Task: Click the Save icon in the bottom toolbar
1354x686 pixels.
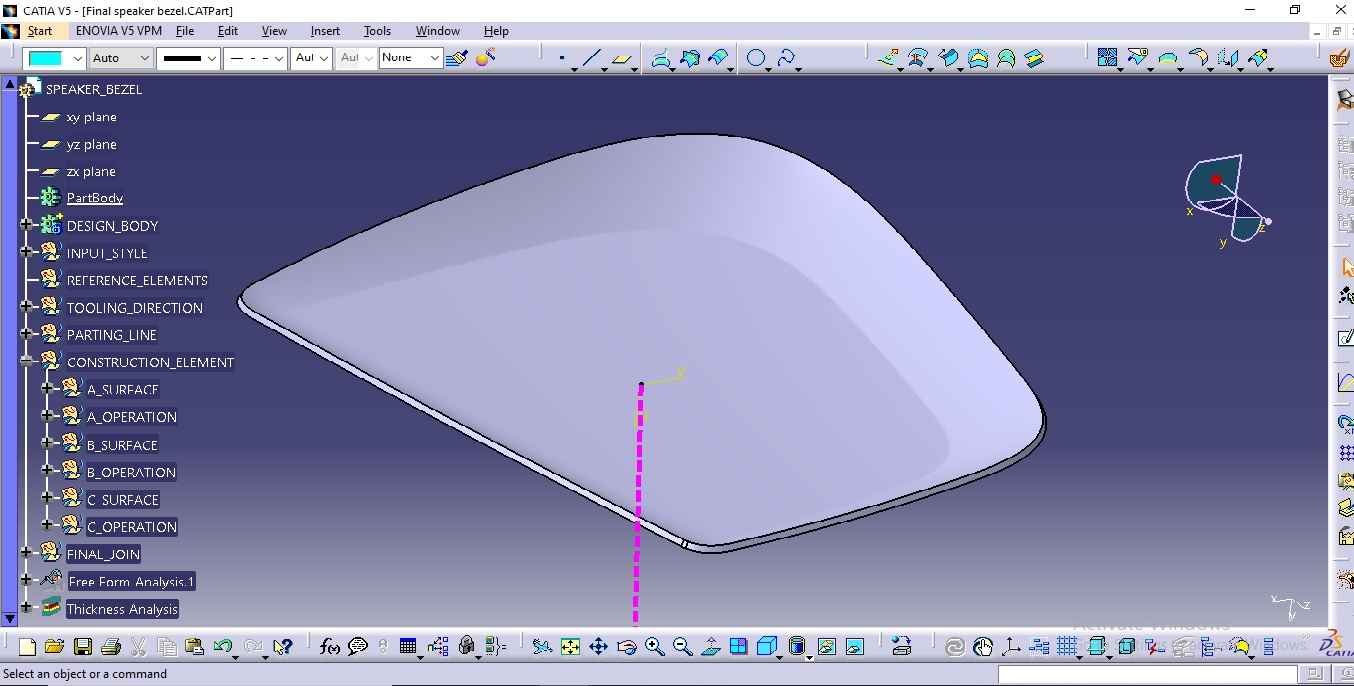Action: pyautogui.click(x=82, y=647)
